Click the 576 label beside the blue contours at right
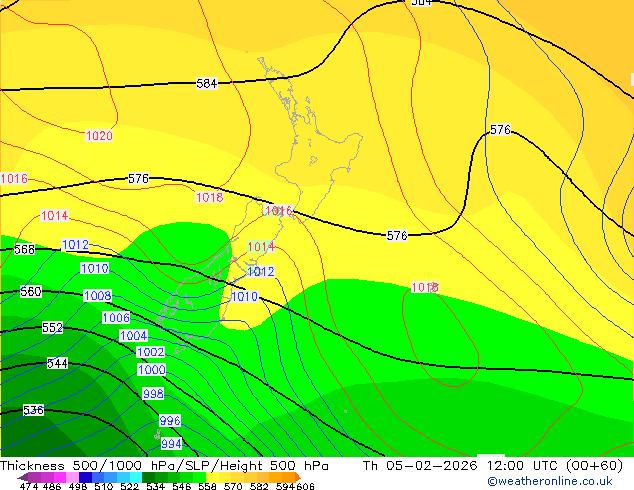The height and width of the screenshot is (490, 634). pyautogui.click(x=501, y=130)
